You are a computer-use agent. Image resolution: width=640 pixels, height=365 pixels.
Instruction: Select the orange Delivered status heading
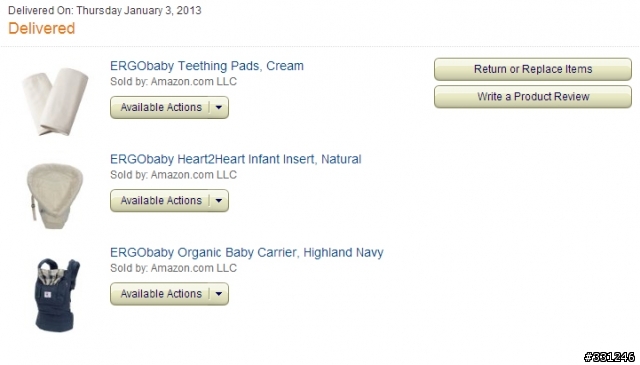42,28
